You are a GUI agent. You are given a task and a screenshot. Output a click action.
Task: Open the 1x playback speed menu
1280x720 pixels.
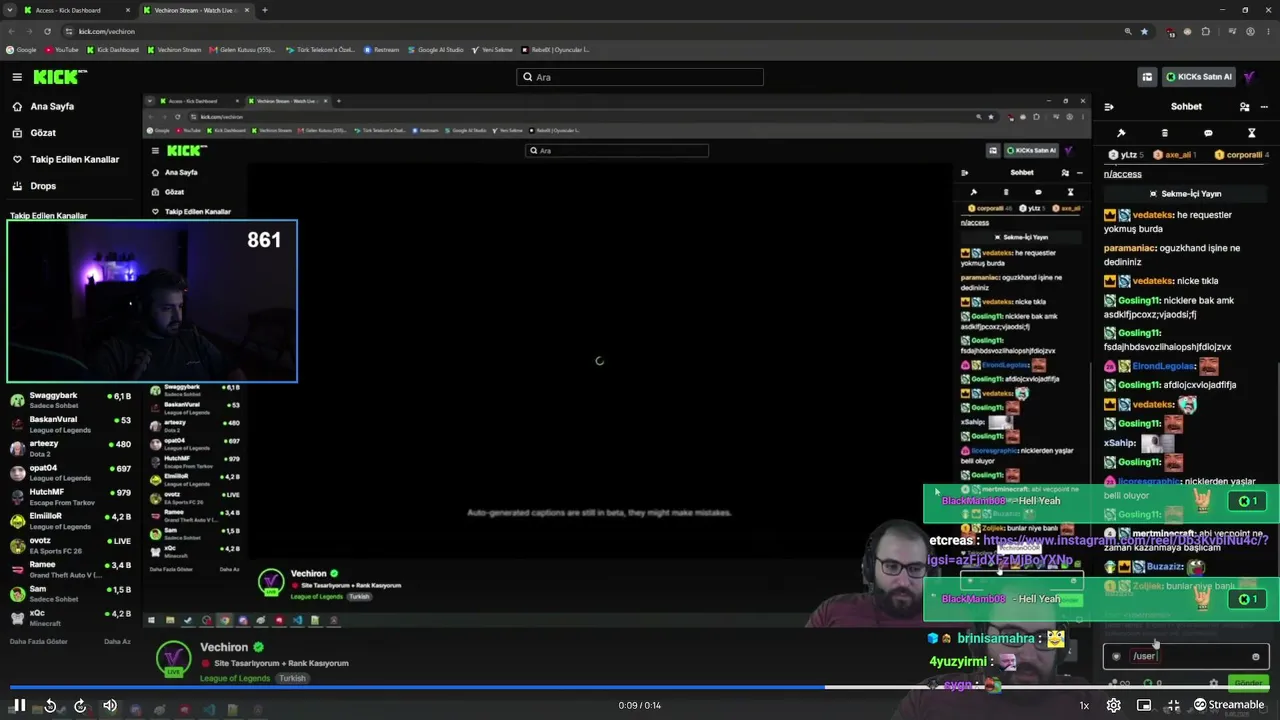click(1084, 705)
